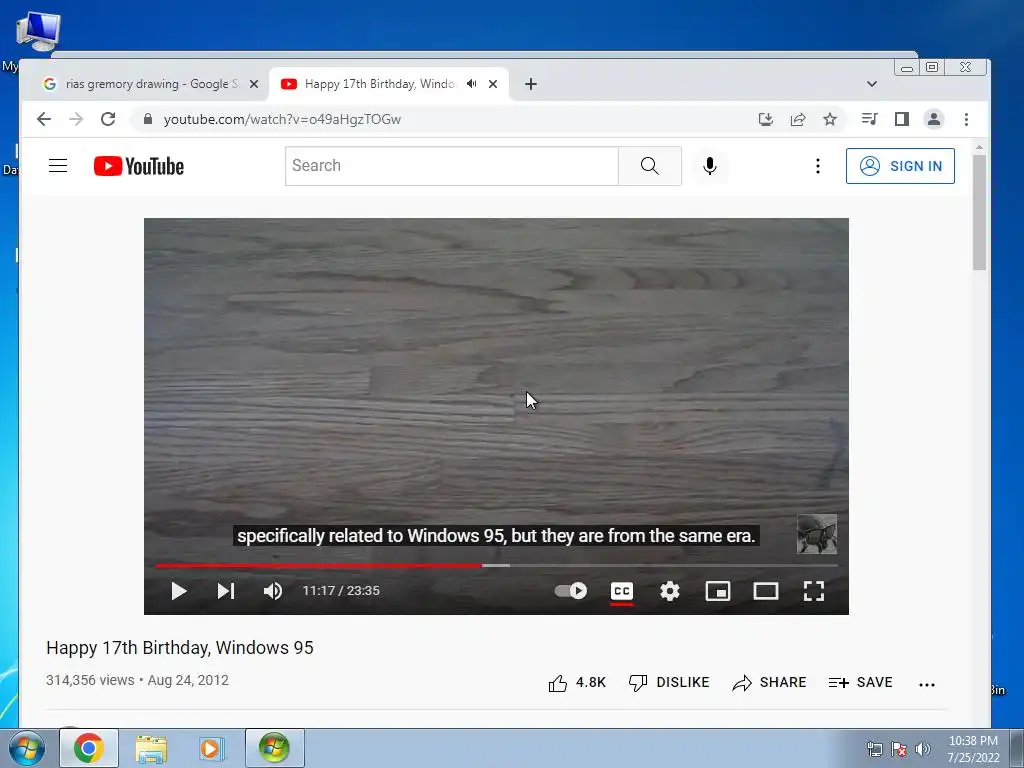Skip to the next video
The image size is (1024, 768).
pyautogui.click(x=226, y=591)
